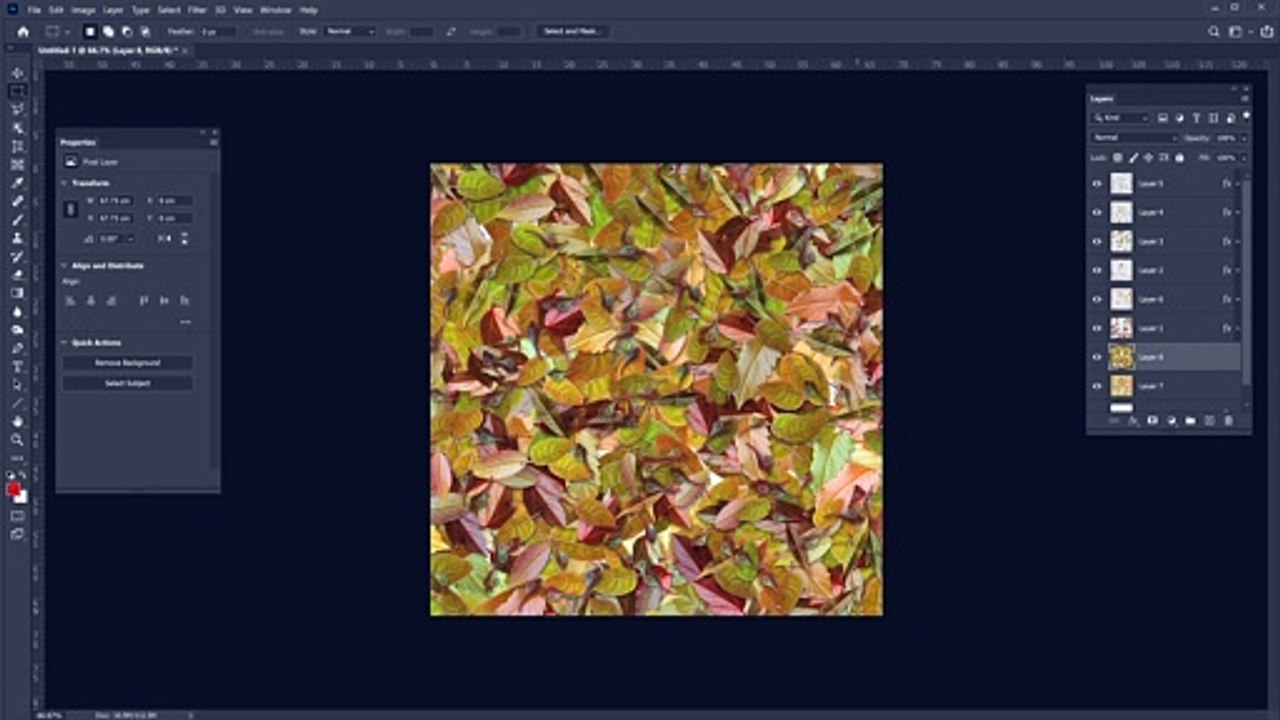The image size is (1280, 720).
Task: Click the create new layer icon
Action: 1210,421
